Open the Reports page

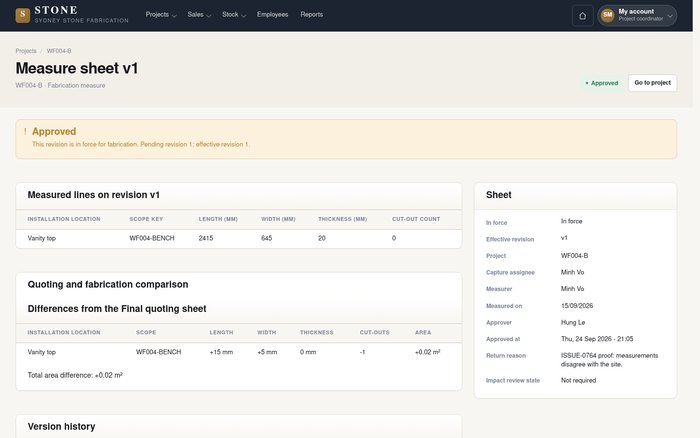(x=312, y=14)
